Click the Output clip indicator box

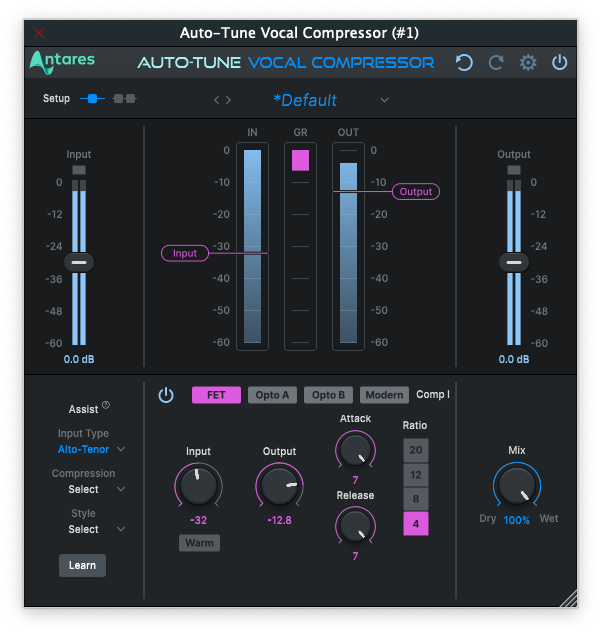pyautogui.click(x=514, y=170)
